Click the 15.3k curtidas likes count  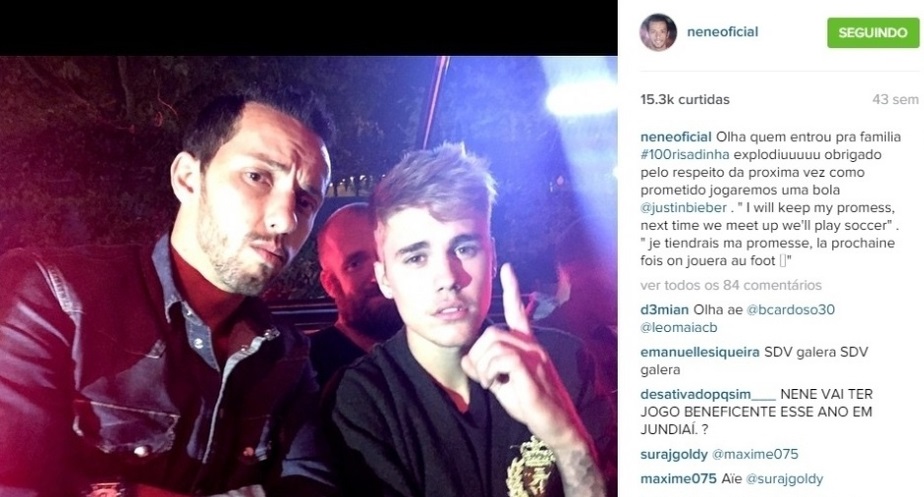pos(685,100)
